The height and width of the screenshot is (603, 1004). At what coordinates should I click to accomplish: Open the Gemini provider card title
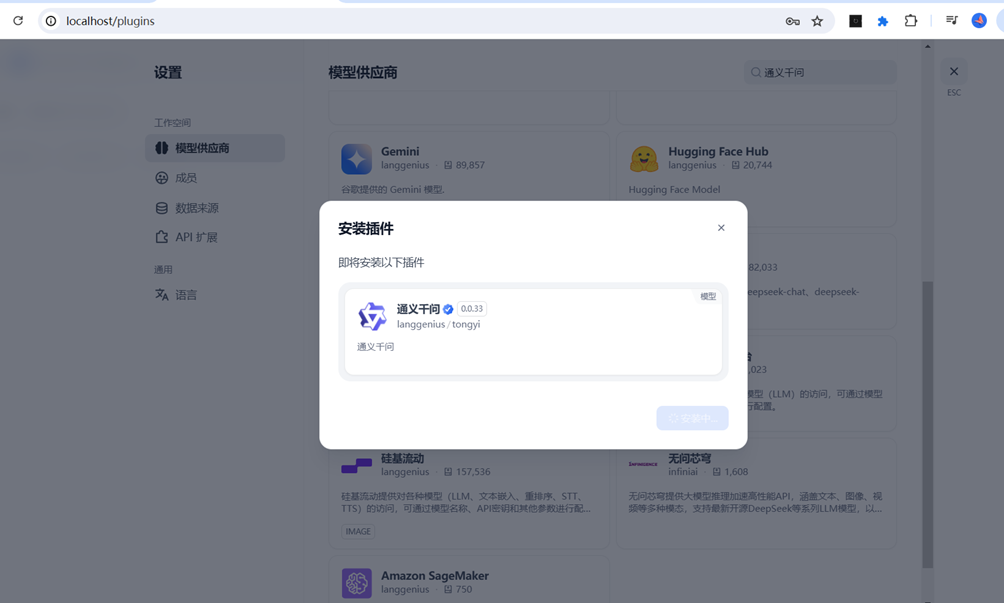point(400,152)
